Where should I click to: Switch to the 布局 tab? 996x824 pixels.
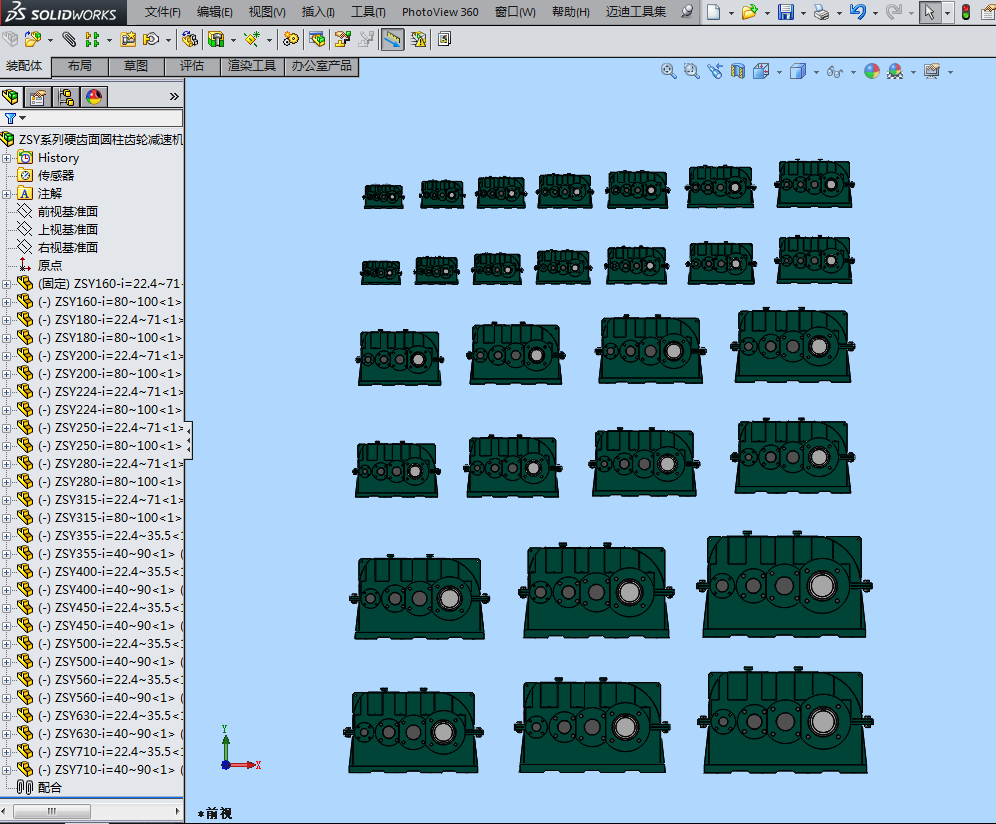(79, 66)
